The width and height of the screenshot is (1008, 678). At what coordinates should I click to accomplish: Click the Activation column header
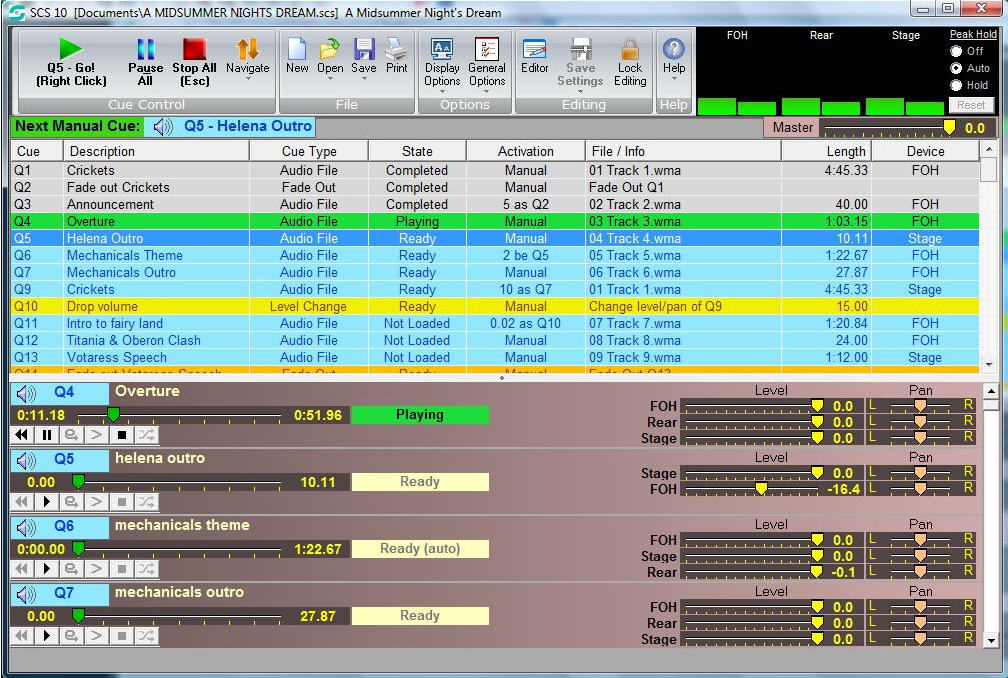(x=525, y=151)
